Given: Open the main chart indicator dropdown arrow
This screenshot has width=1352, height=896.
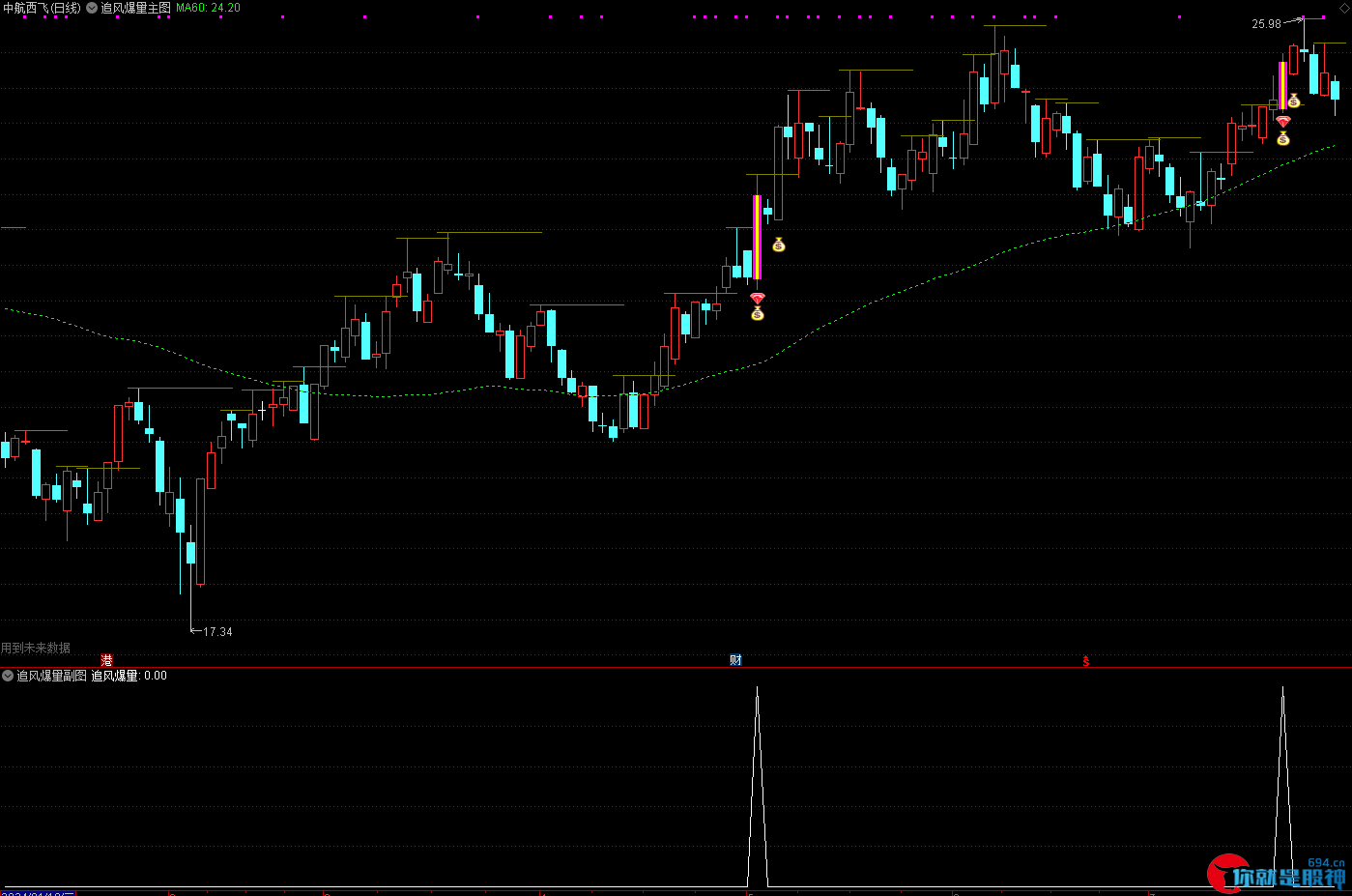Looking at the screenshot, I should click(x=92, y=8).
